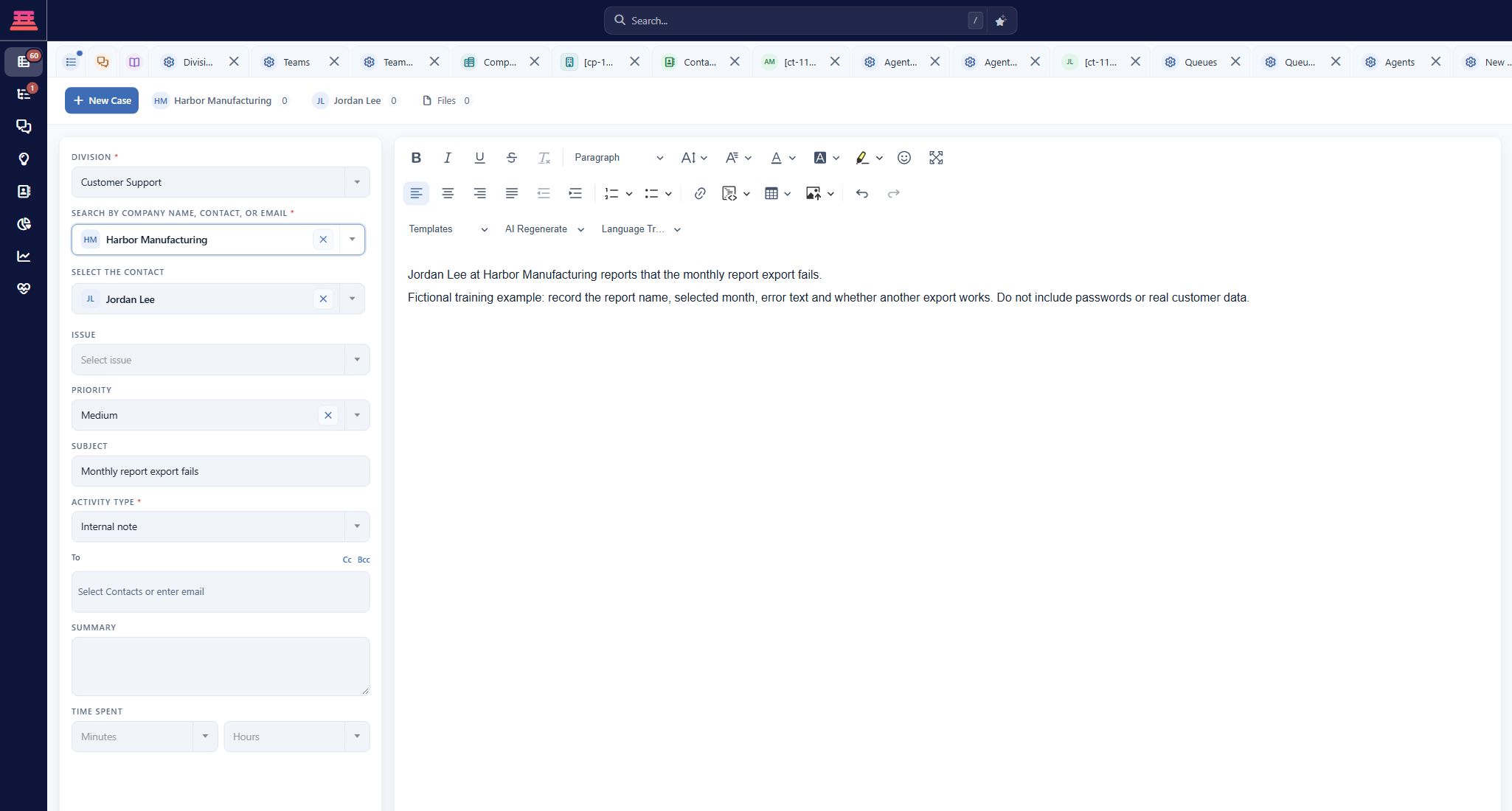1512x811 pixels.
Task: Open Files attachments list
Action: pyautogui.click(x=446, y=100)
